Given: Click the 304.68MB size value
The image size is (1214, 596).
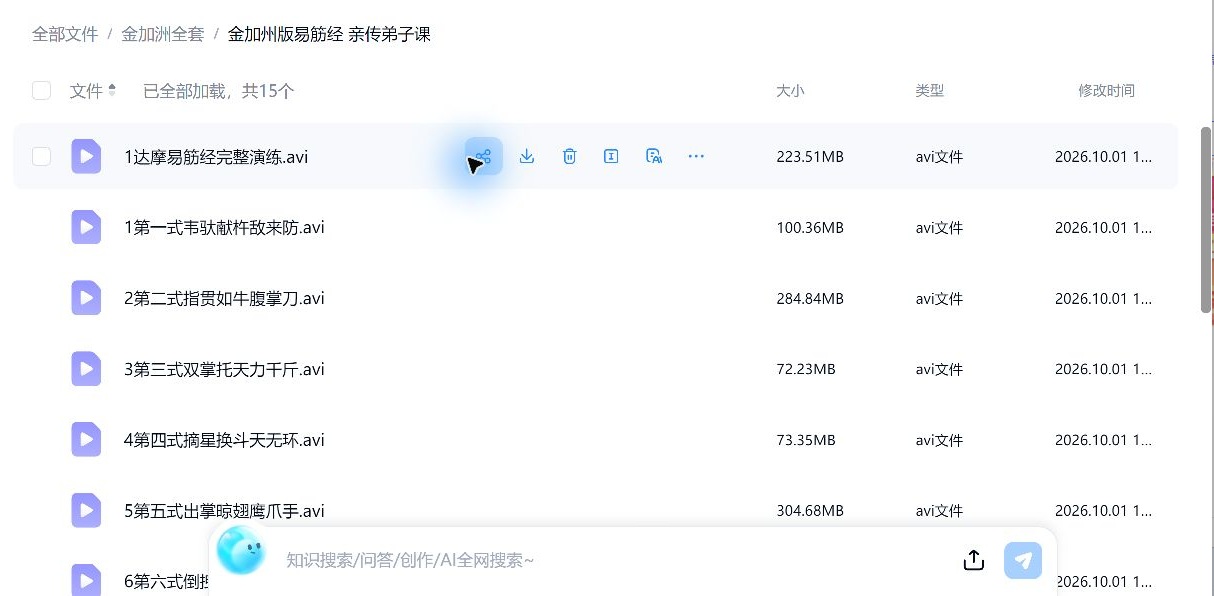Looking at the screenshot, I should [810, 512].
